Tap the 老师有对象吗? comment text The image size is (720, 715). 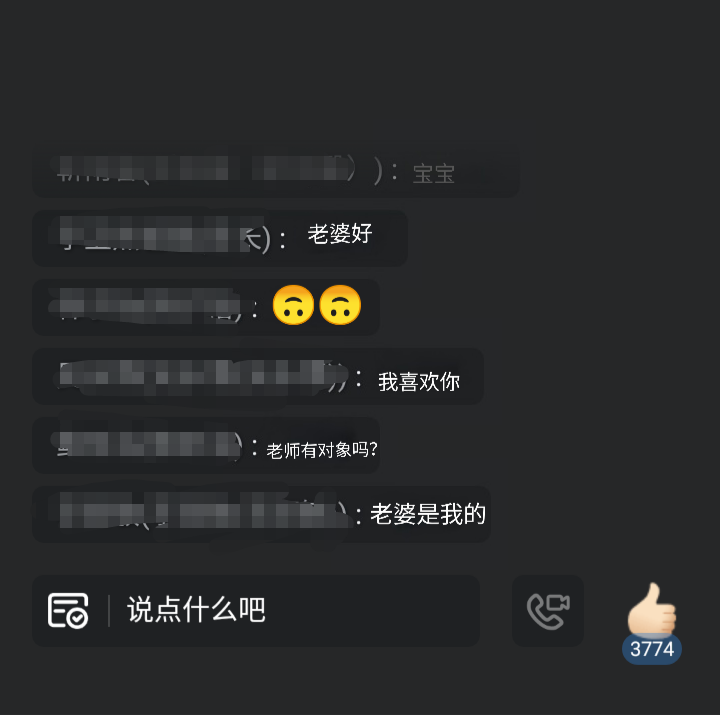click(x=321, y=450)
